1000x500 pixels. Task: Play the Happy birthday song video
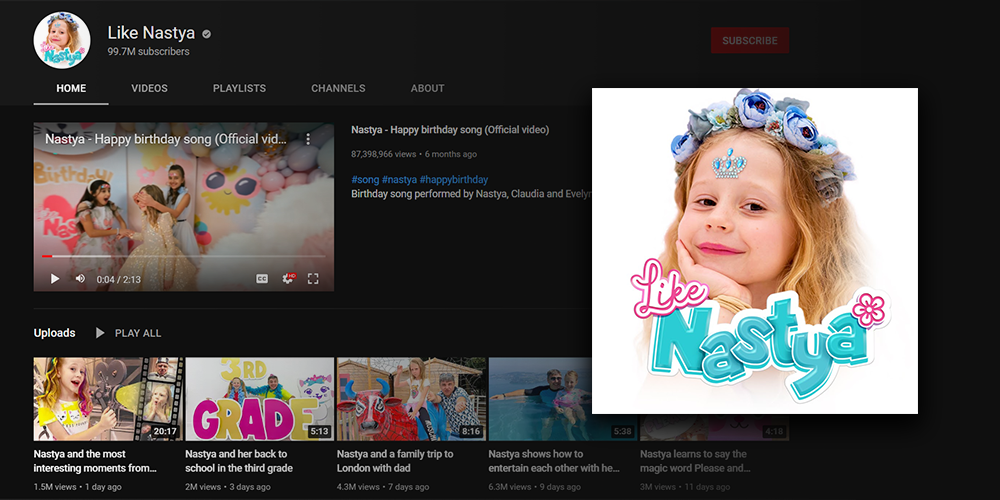[55, 279]
